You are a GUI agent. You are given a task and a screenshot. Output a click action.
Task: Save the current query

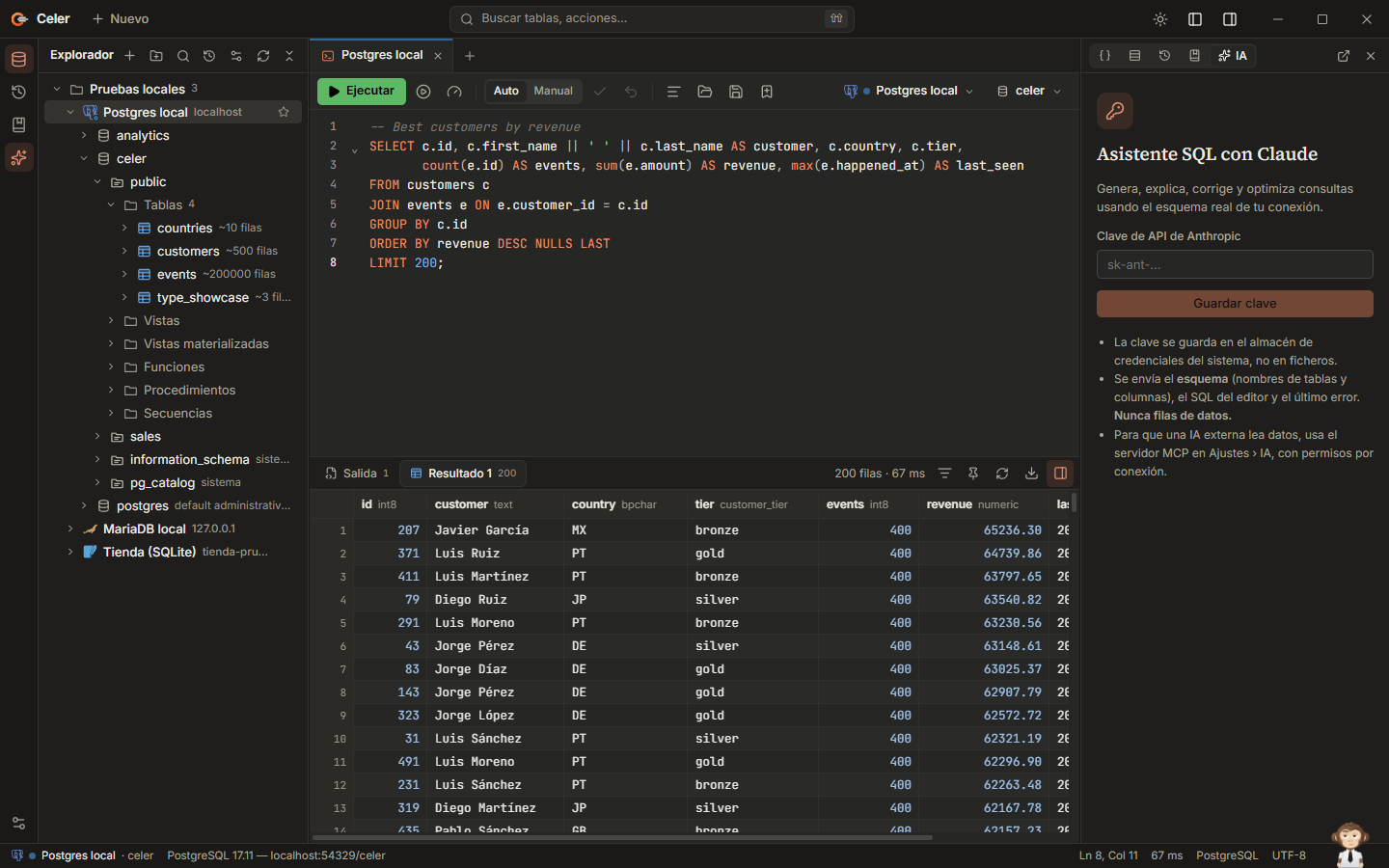coord(736,92)
